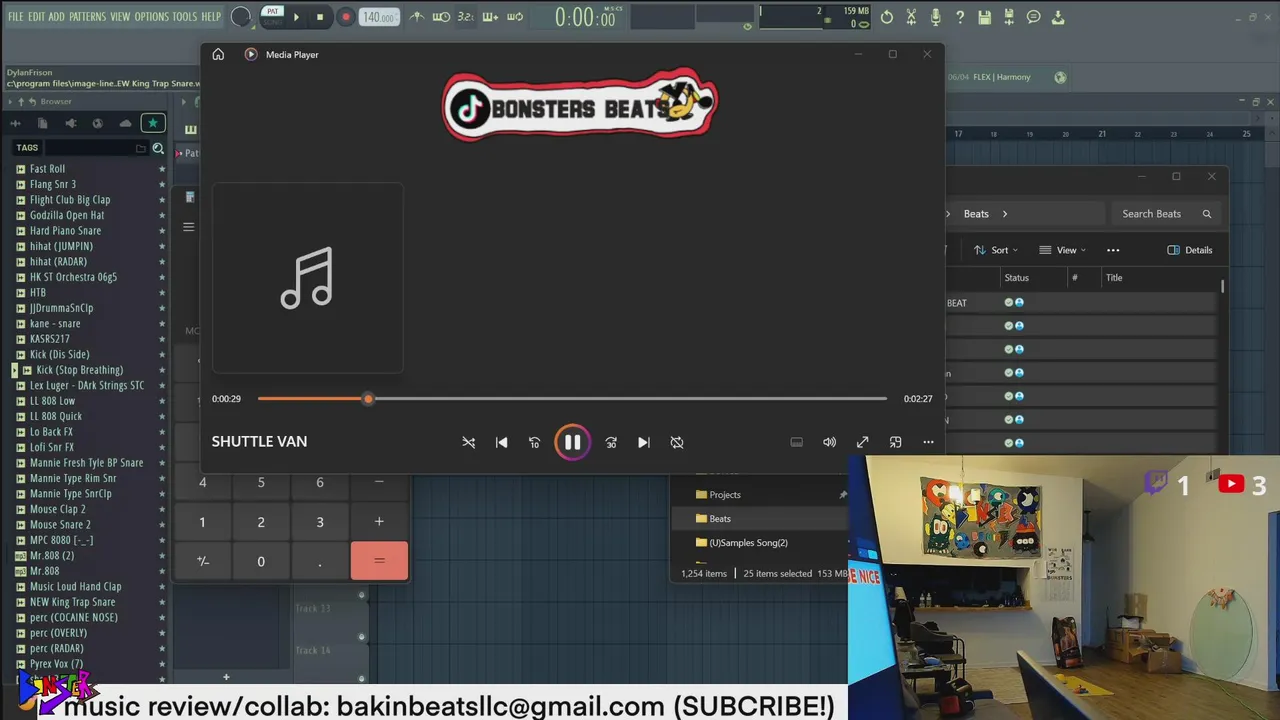1280x720 pixels.
Task: Select the Godzilla Open Hat sample
Action: tap(67, 215)
